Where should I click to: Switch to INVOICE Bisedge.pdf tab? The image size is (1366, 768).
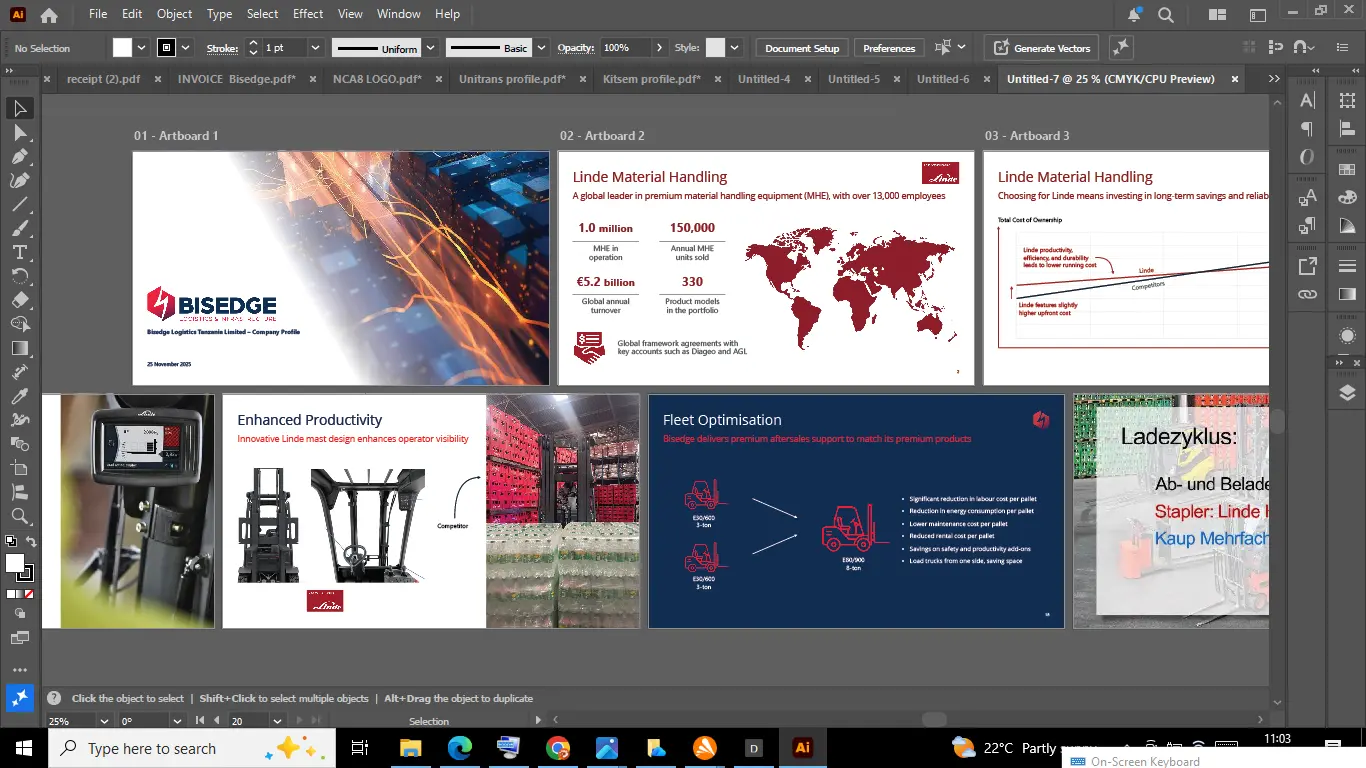pyautogui.click(x=236, y=79)
